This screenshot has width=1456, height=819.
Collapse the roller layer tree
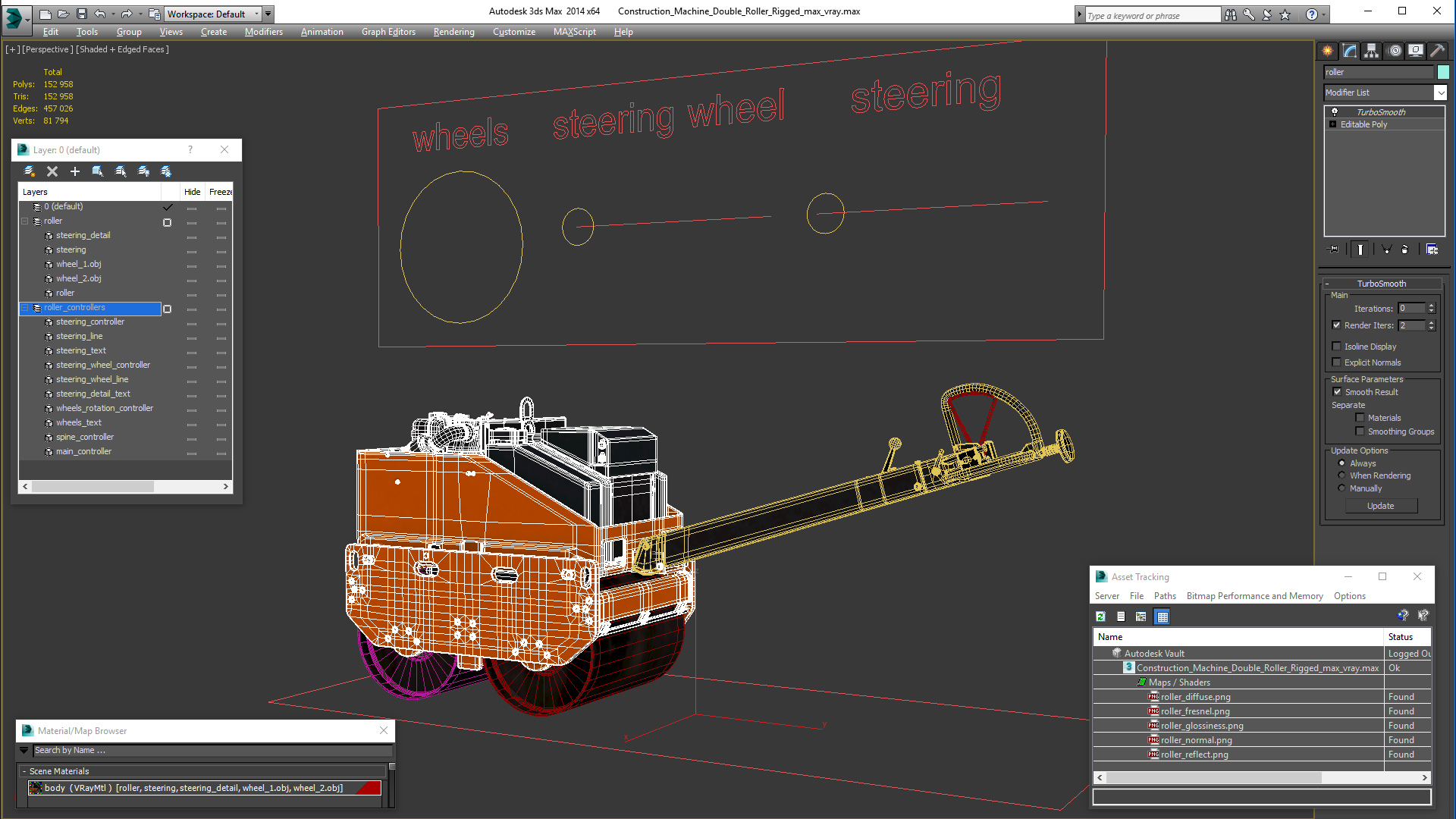click(25, 221)
